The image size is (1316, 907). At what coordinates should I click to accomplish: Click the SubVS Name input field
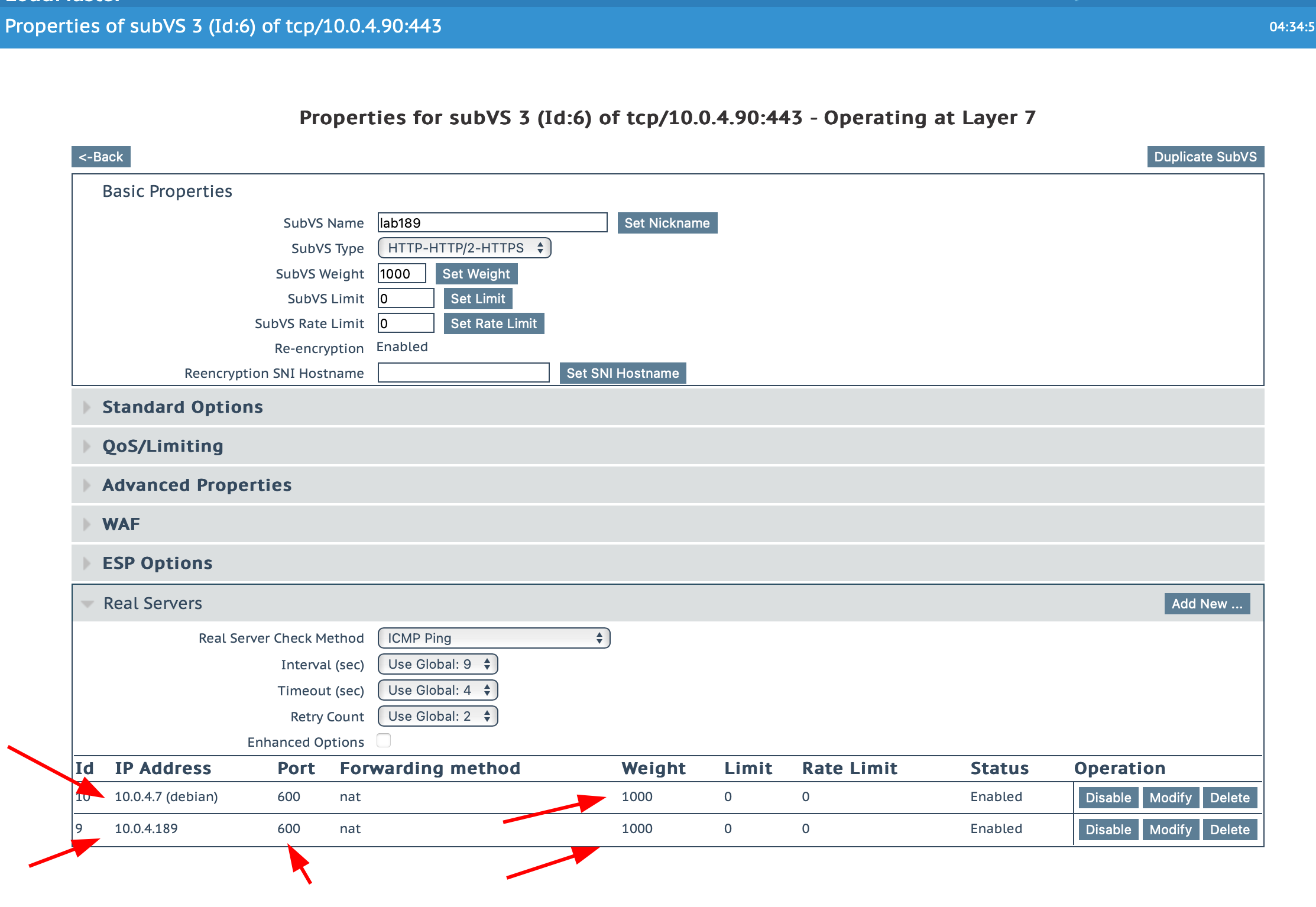(492, 223)
